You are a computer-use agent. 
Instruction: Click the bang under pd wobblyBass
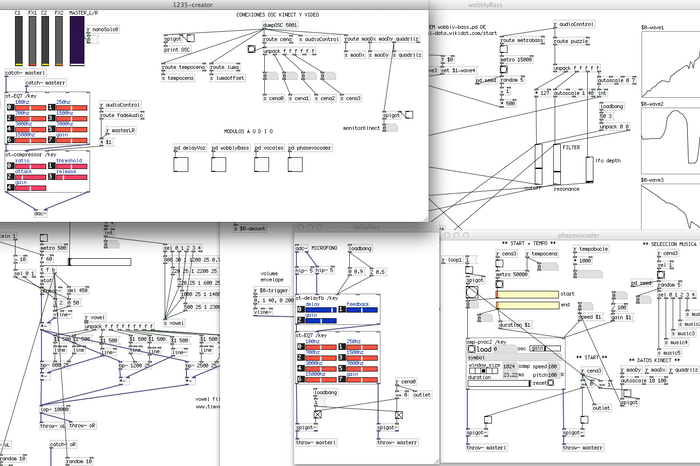tap(218, 164)
